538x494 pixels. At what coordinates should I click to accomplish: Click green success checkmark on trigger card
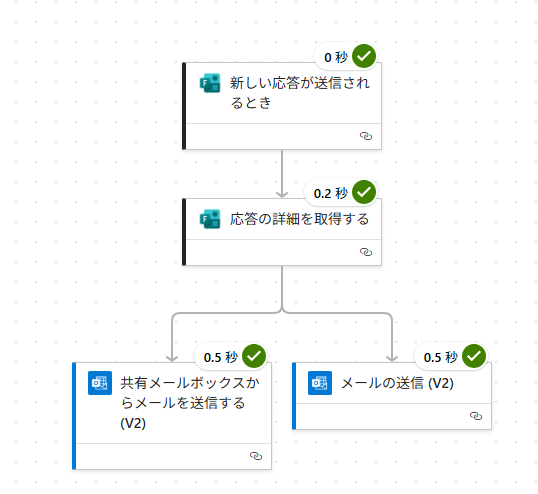click(364, 56)
